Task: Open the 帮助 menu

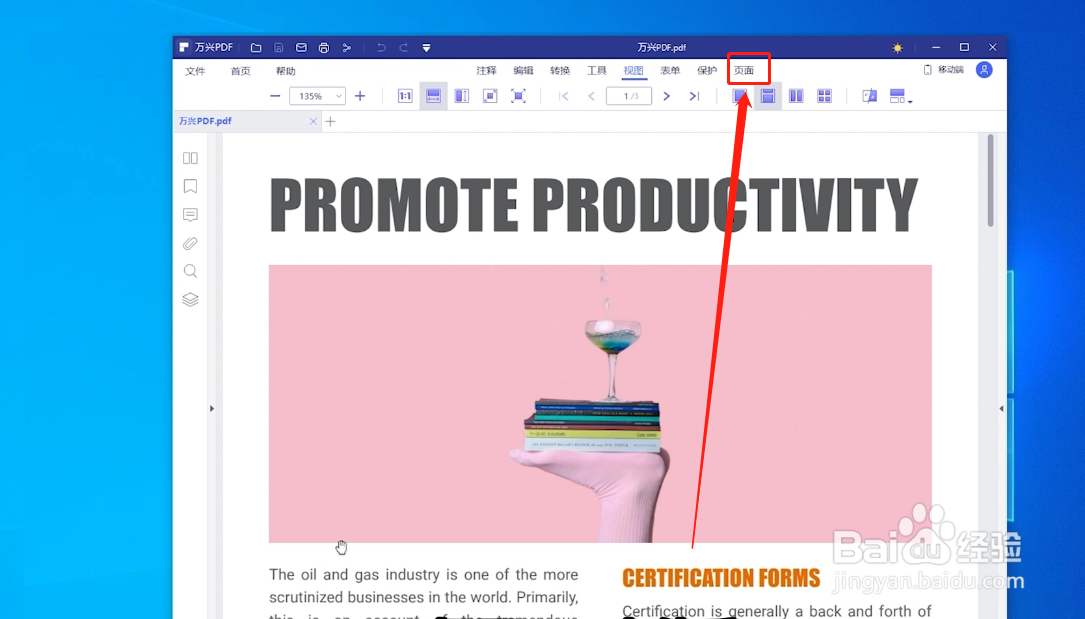Action: point(285,71)
